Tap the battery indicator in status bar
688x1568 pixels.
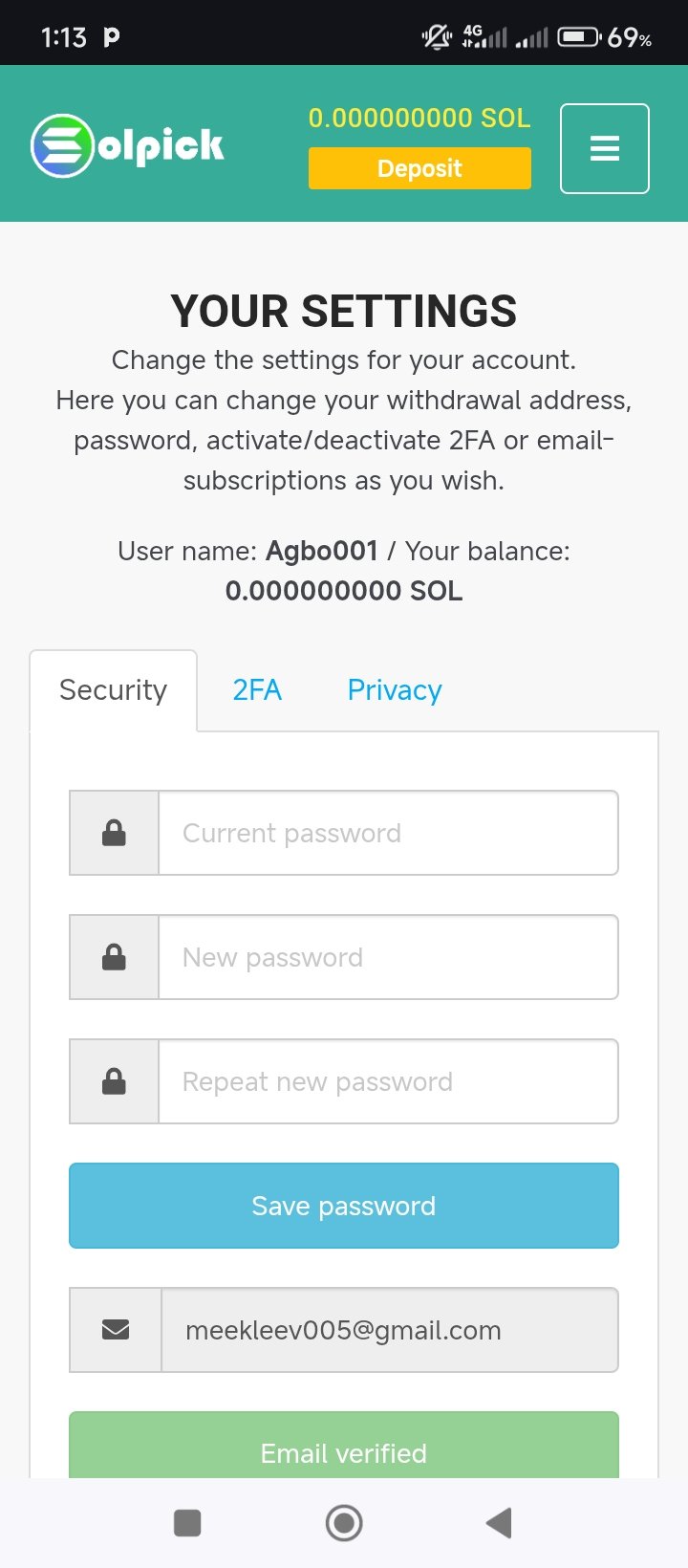(x=580, y=37)
